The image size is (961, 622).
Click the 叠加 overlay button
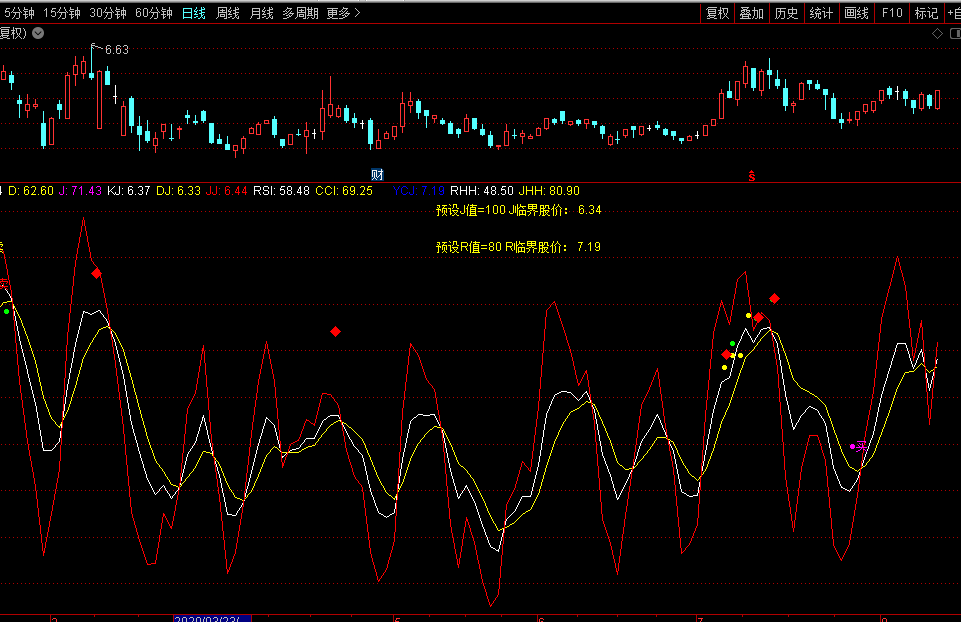coord(751,13)
